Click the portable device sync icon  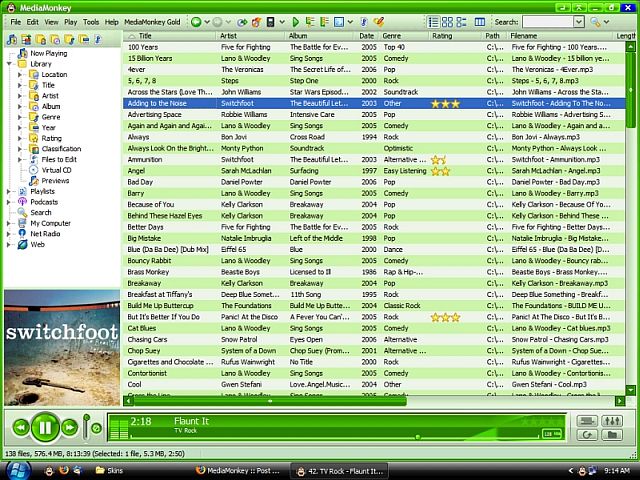(270, 22)
